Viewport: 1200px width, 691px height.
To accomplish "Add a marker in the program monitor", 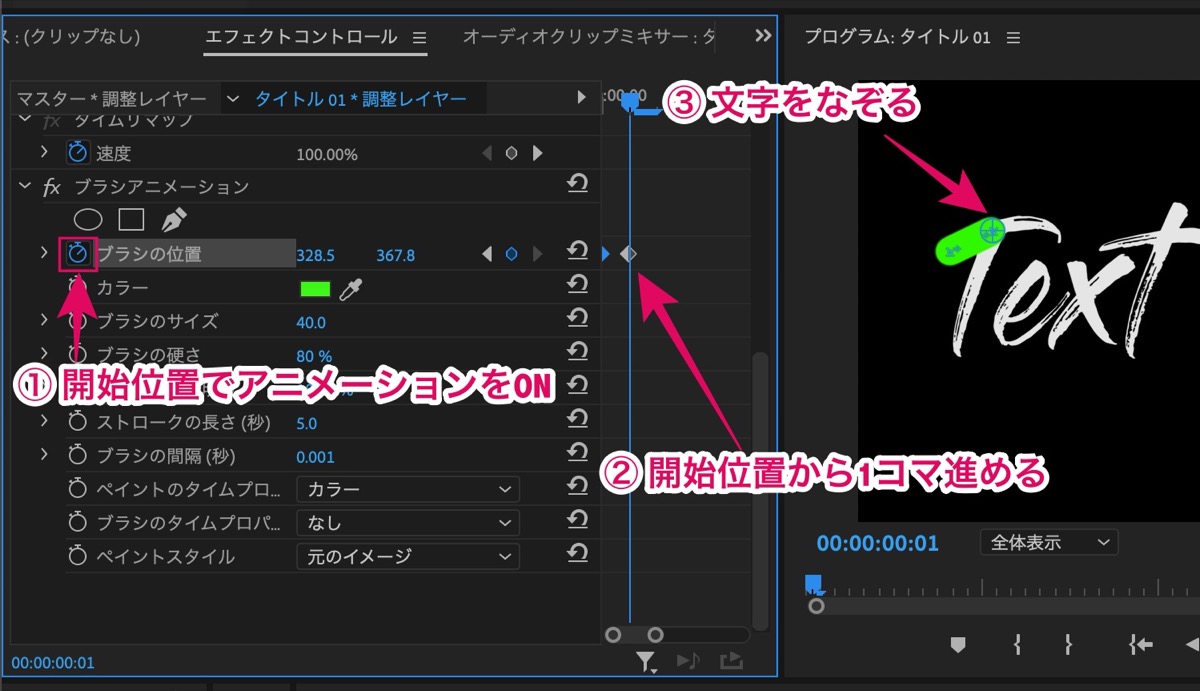I will [958, 645].
